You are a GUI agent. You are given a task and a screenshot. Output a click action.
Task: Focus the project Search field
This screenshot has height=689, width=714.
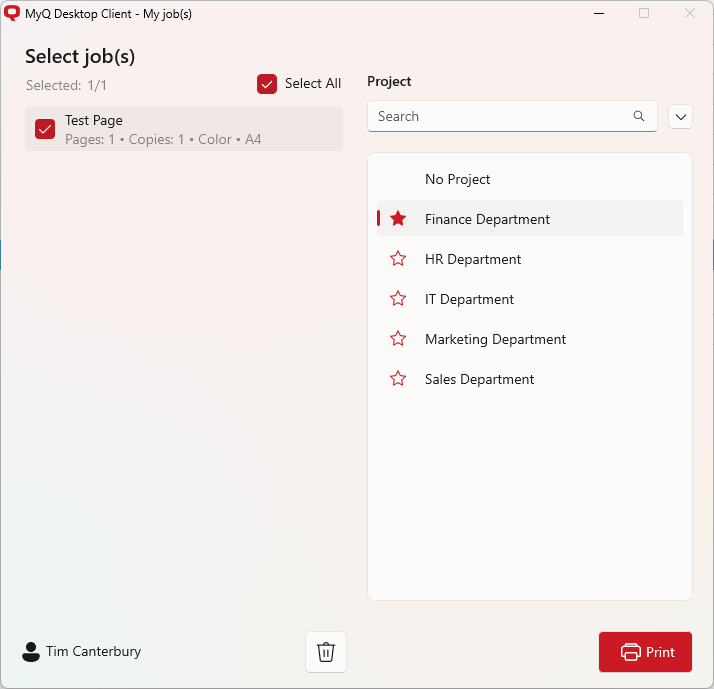point(500,116)
